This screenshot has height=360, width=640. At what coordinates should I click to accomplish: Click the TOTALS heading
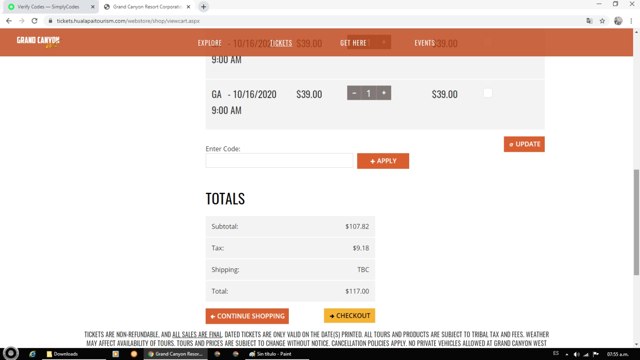coord(225,199)
